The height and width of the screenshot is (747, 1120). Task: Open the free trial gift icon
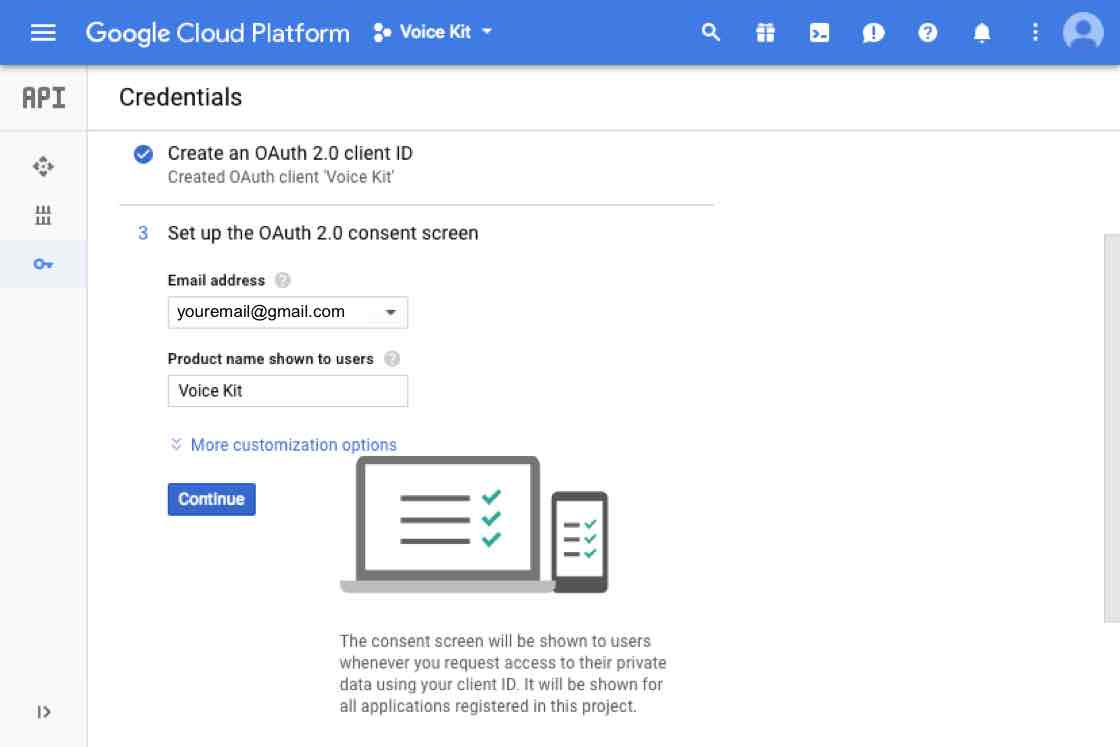[x=765, y=33]
